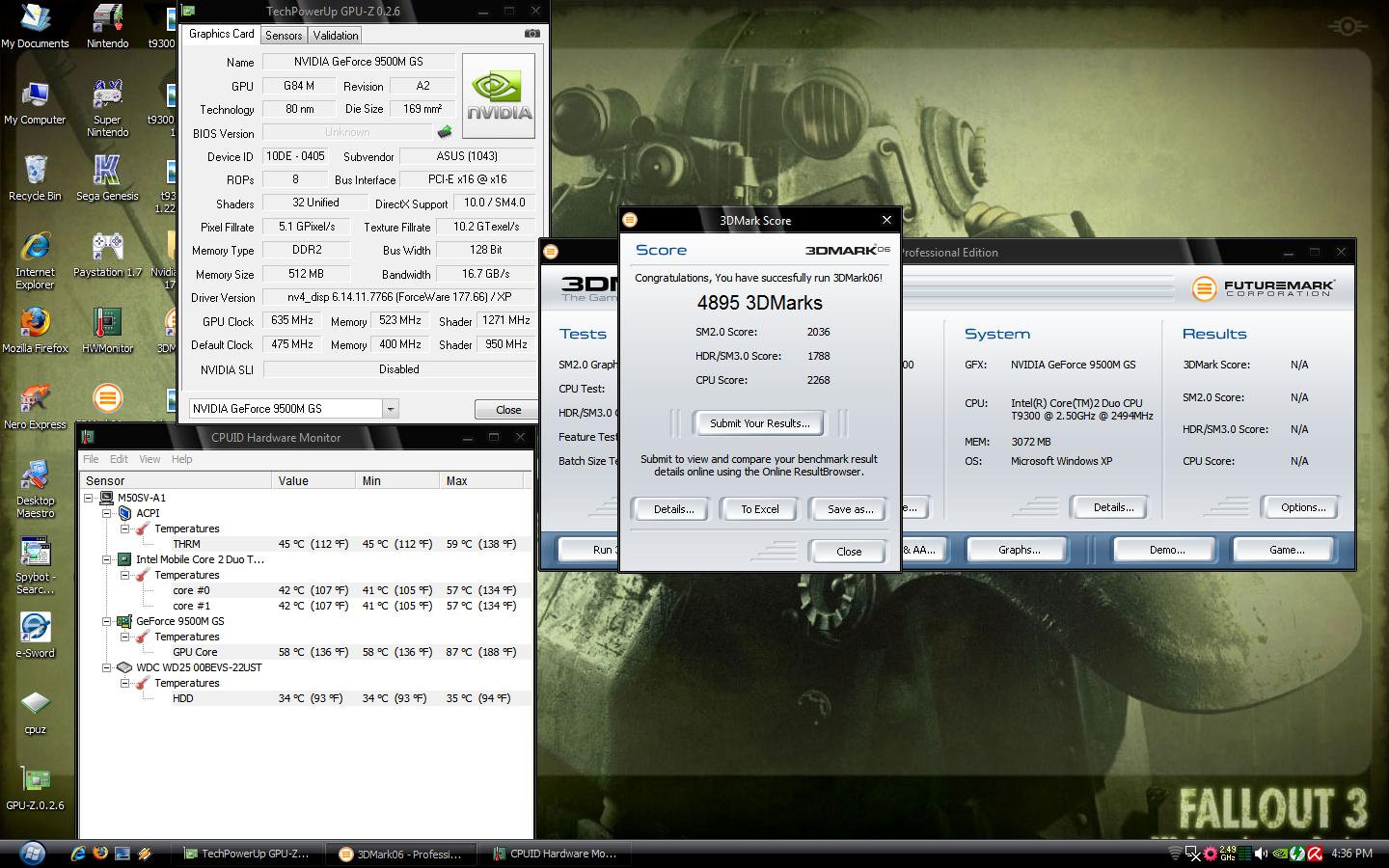Launch the Super Nintendo desktop shortcut

(x=107, y=108)
